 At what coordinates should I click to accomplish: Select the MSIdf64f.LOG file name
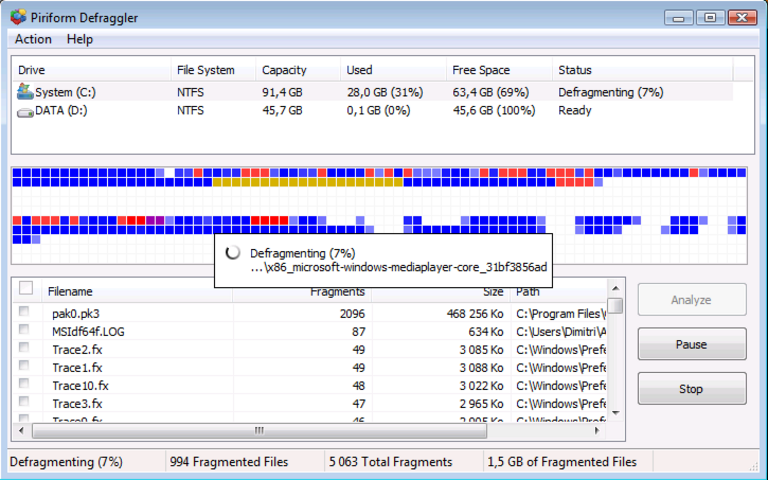(x=88, y=332)
